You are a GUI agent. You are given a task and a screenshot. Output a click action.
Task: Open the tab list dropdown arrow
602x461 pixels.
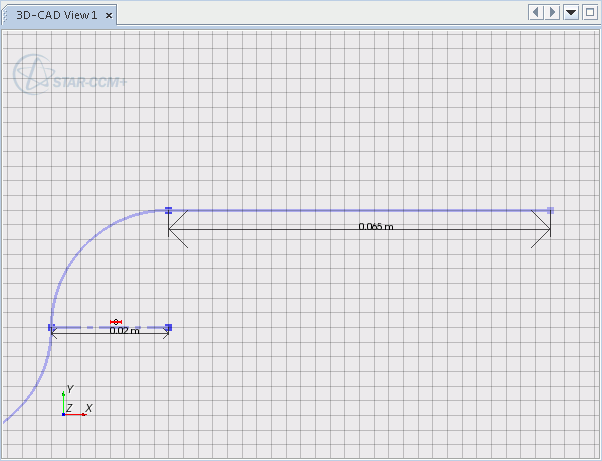571,12
